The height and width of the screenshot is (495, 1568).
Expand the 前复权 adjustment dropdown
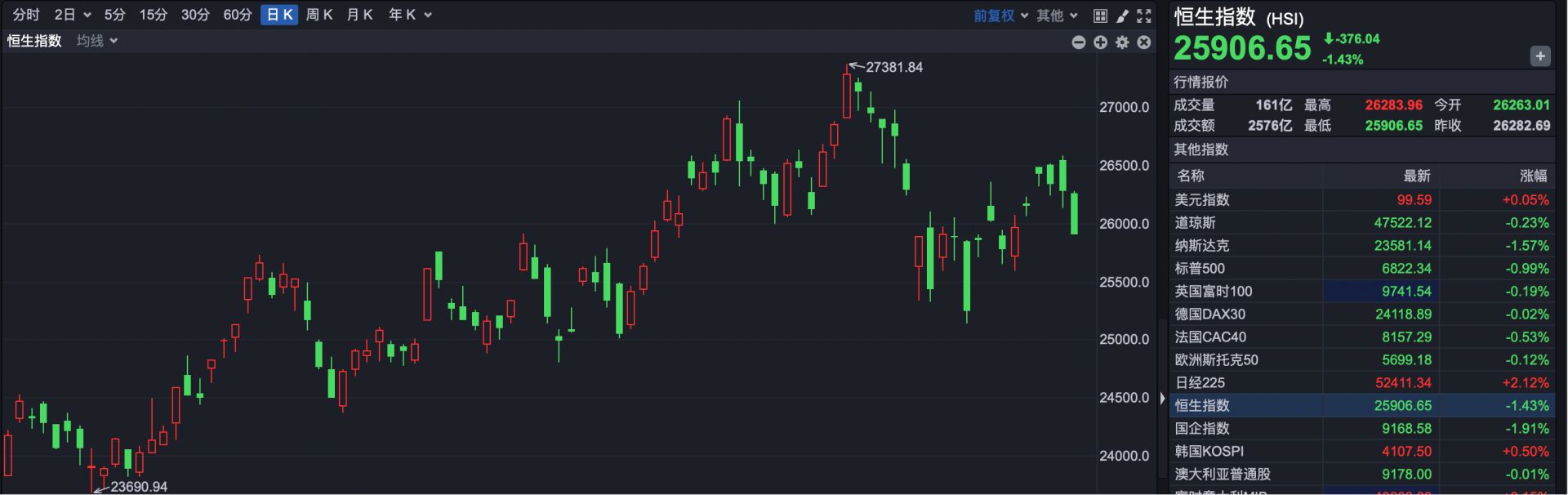(1000, 16)
